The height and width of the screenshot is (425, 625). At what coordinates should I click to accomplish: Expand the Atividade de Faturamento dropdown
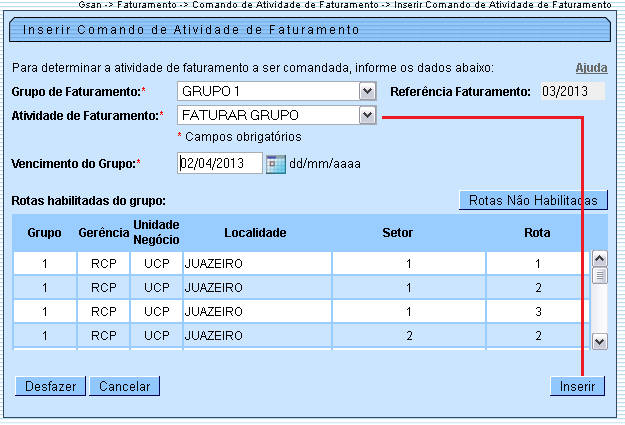367,116
